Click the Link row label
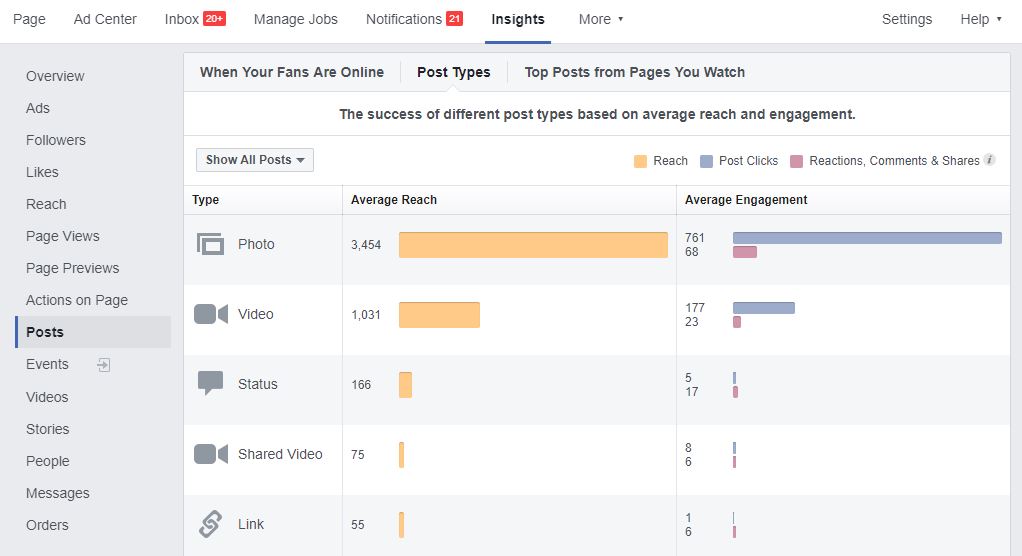Screen dimensions: 1022x556 tap(251, 524)
